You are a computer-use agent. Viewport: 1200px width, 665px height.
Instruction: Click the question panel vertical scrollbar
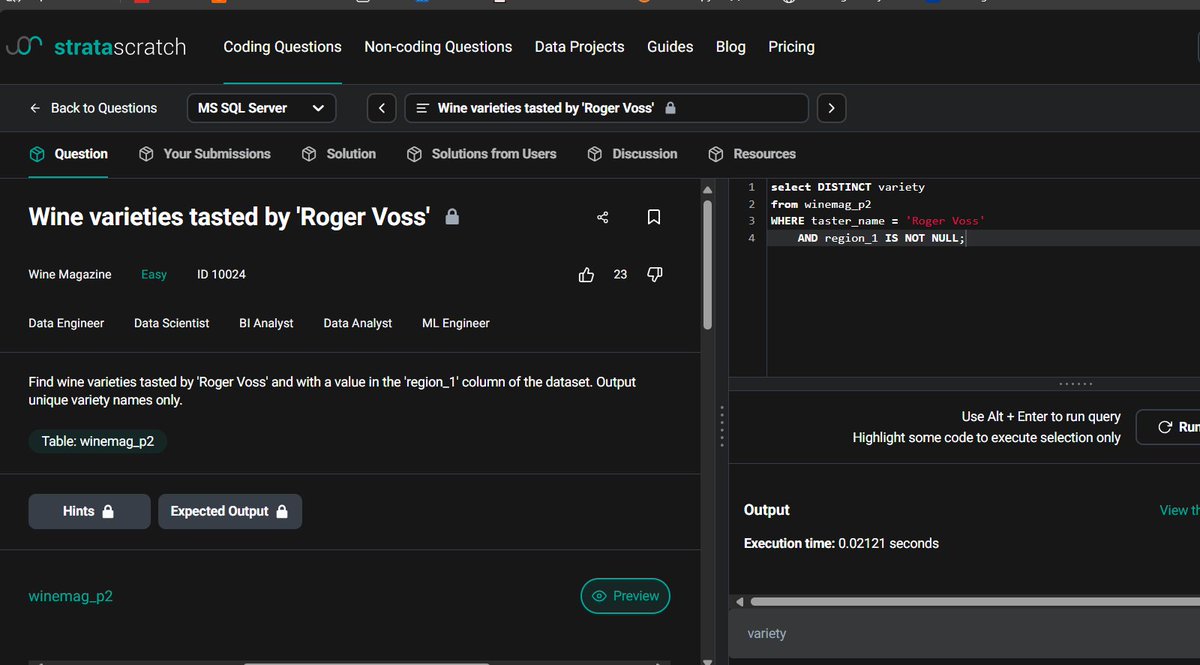pyautogui.click(x=708, y=264)
